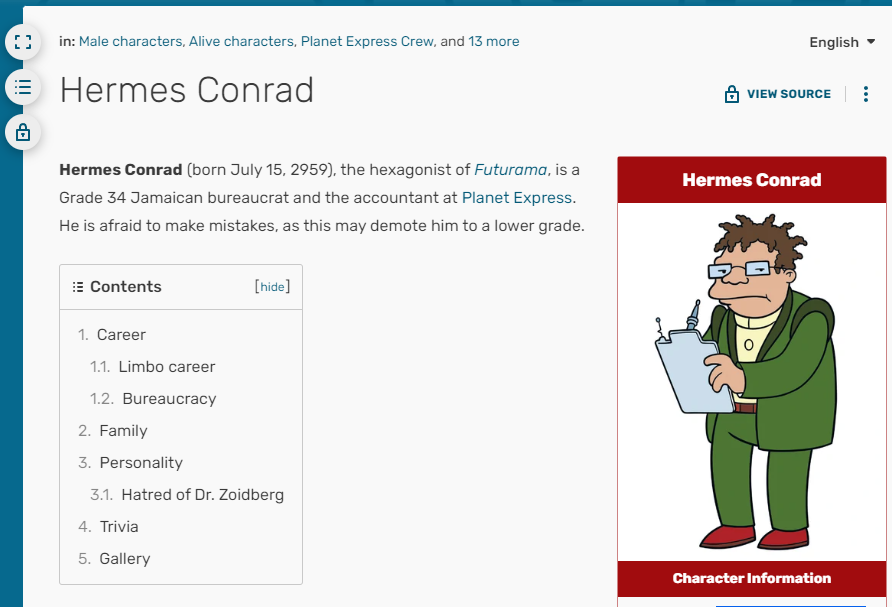The height and width of the screenshot is (607, 892).
Task: Click the padlock icon in left rail
Action: [23, 133]
